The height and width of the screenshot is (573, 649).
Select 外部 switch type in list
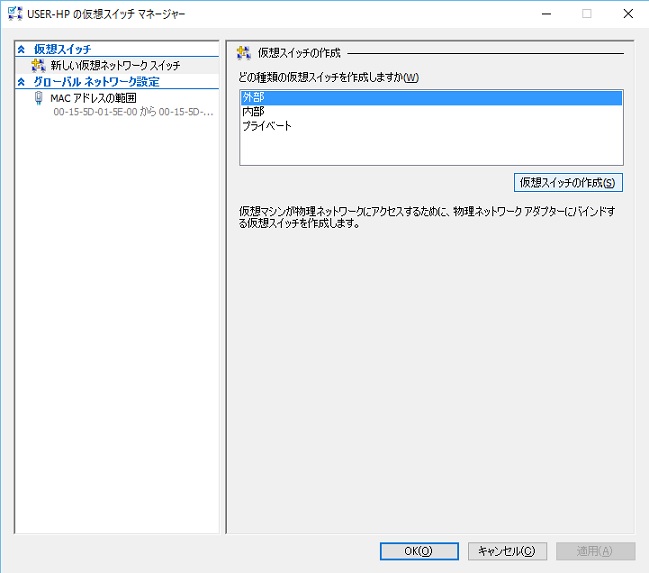point(431,98)
